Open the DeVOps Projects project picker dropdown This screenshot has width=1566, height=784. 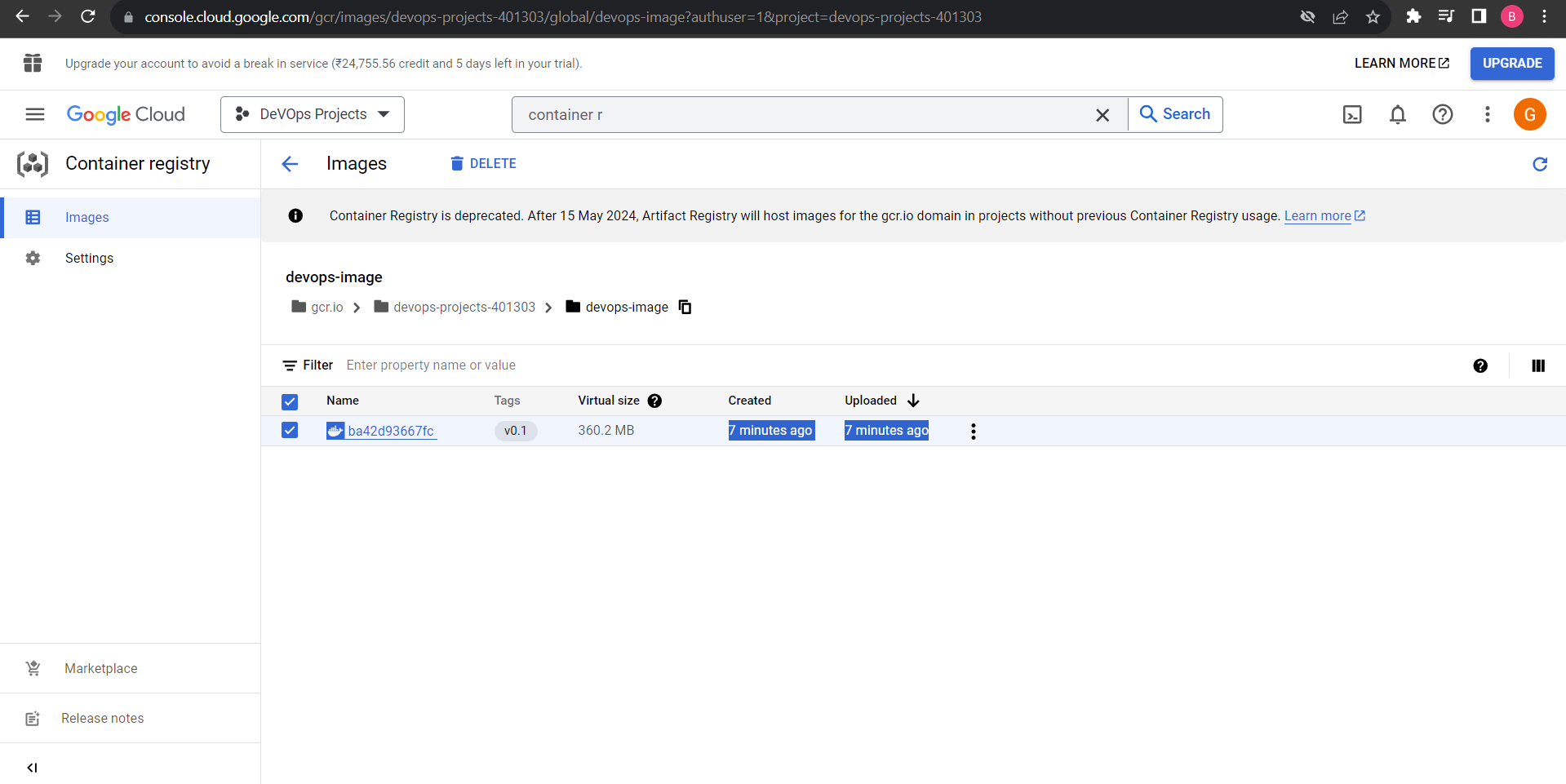click(313, 114)
